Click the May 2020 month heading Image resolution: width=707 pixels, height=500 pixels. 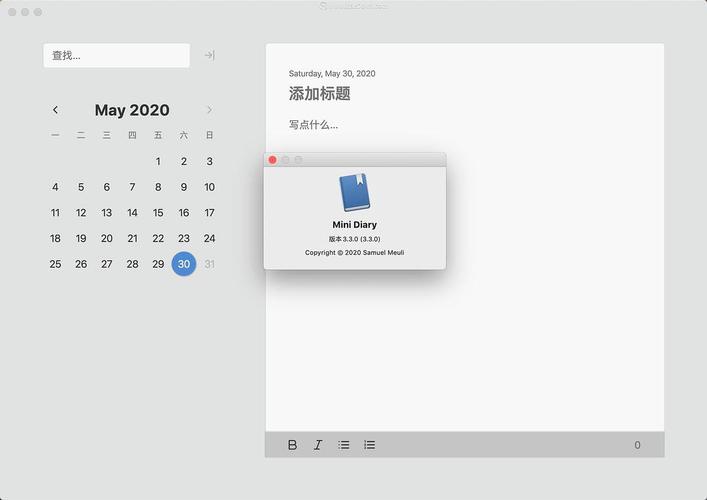tap(132, 110)
